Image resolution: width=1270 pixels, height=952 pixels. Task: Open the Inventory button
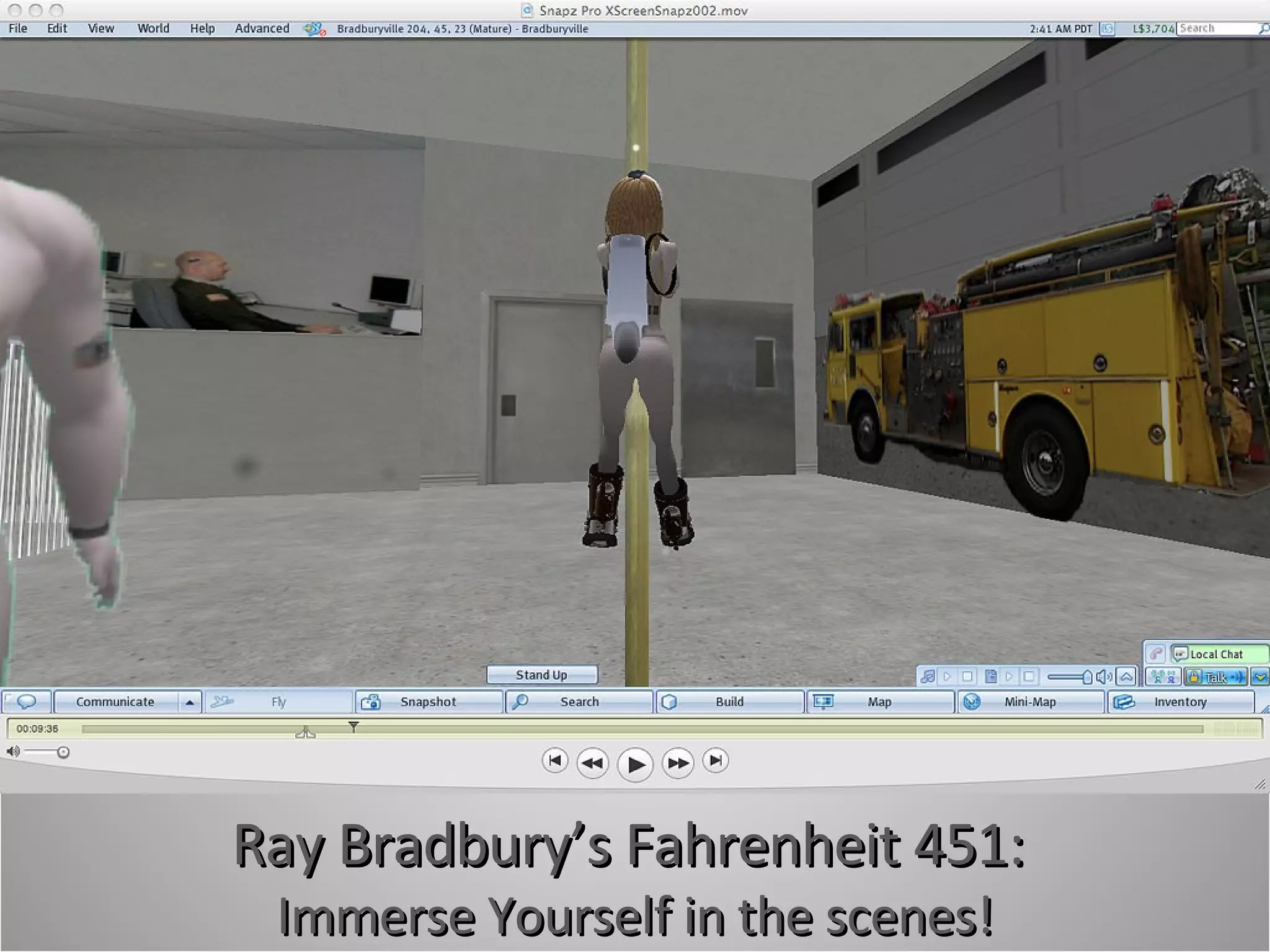[1181, 702]
